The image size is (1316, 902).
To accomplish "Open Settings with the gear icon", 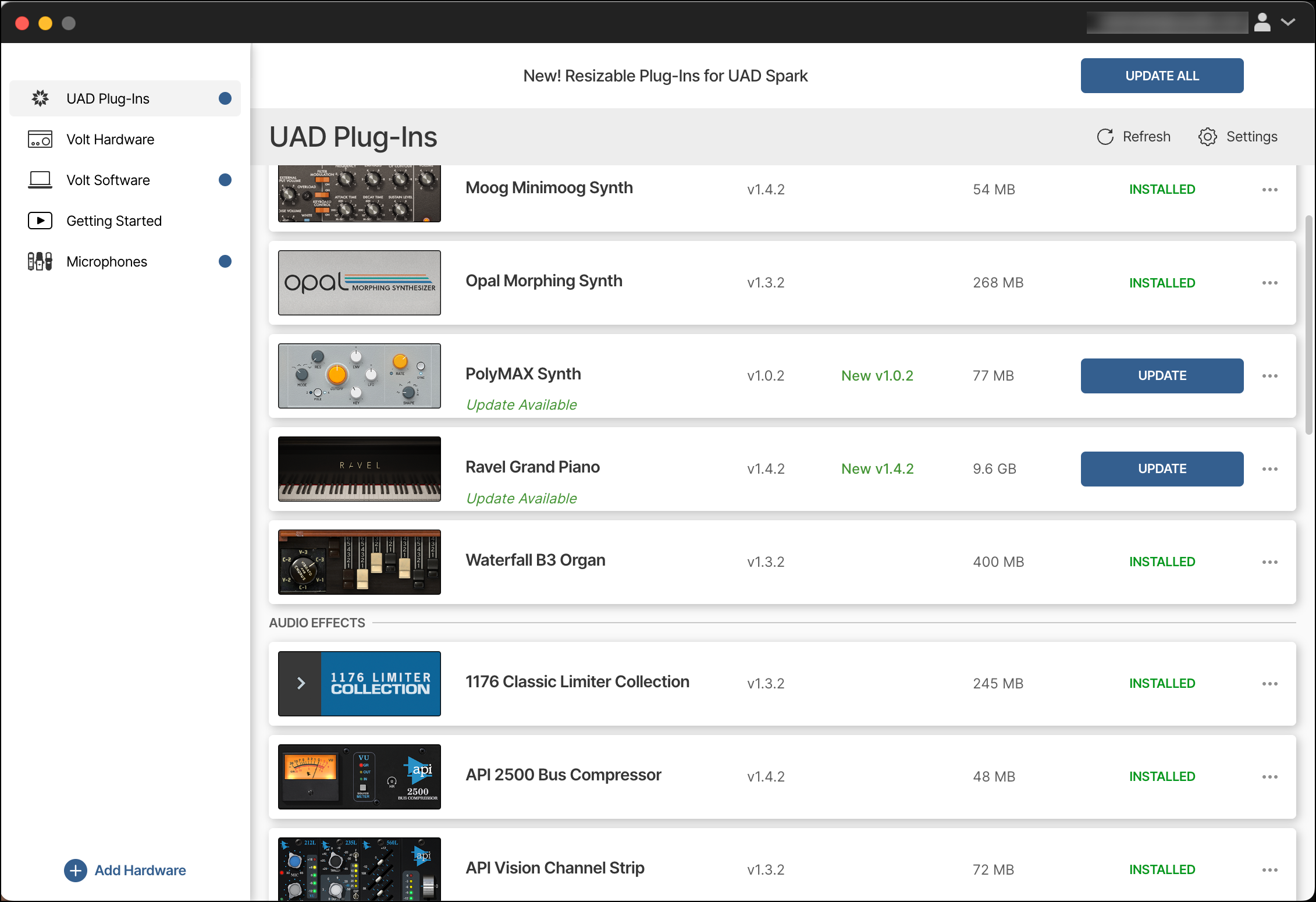I will click(1208, 136).
